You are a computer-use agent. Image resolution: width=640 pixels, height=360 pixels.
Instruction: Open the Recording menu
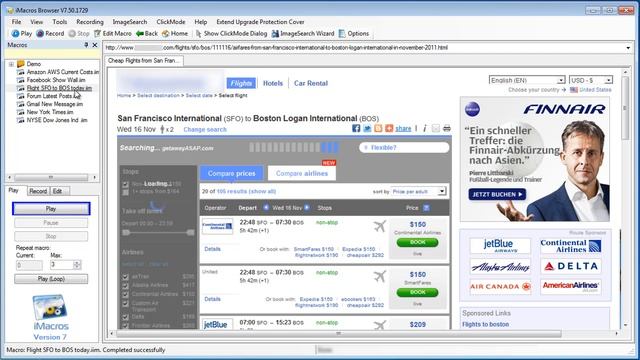click(90, 22)
